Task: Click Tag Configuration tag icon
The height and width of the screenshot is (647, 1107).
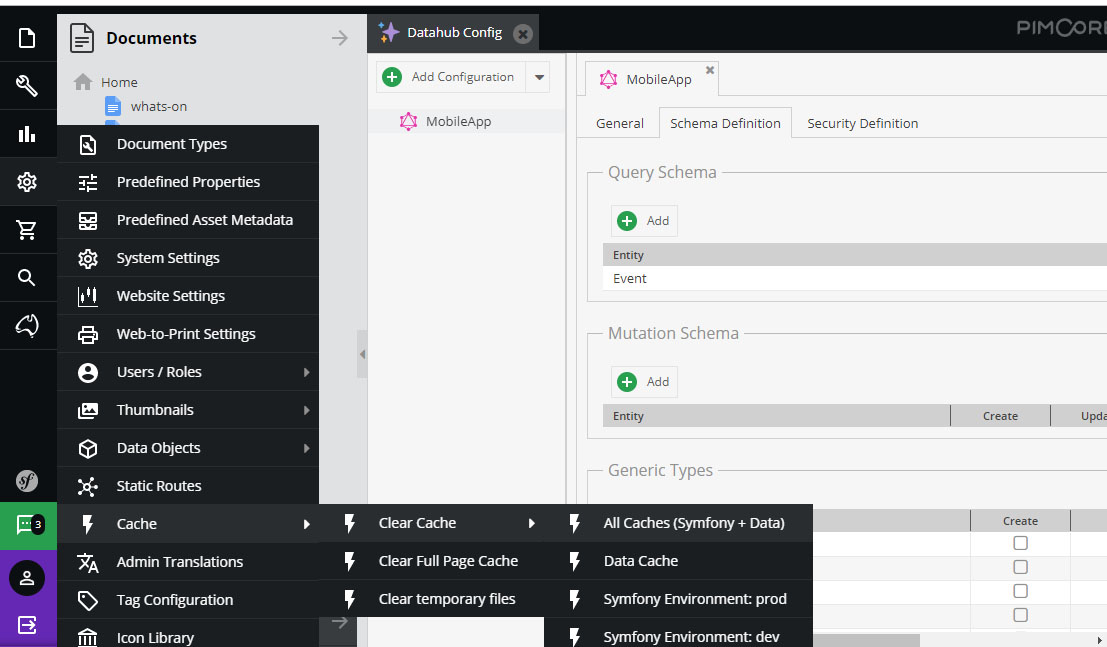Action: pyautogui.click(x=88, y=600)
